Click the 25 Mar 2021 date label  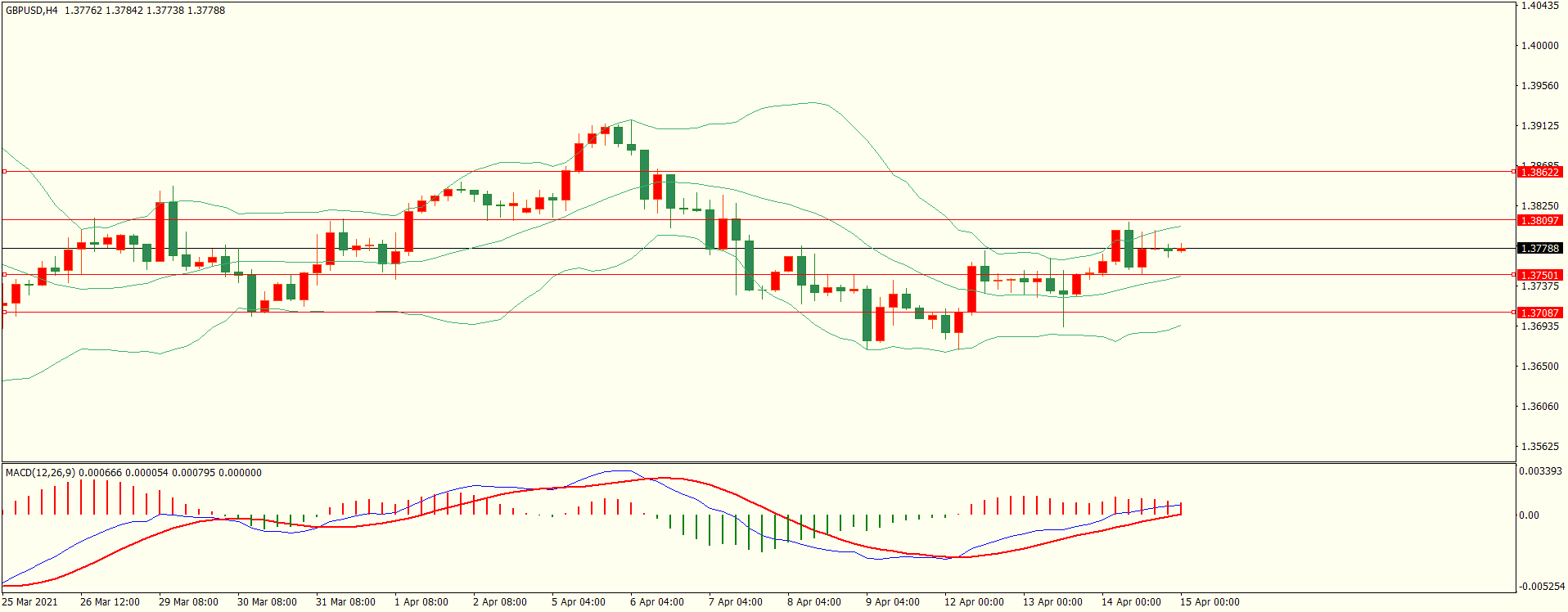[x=30, y=602]
